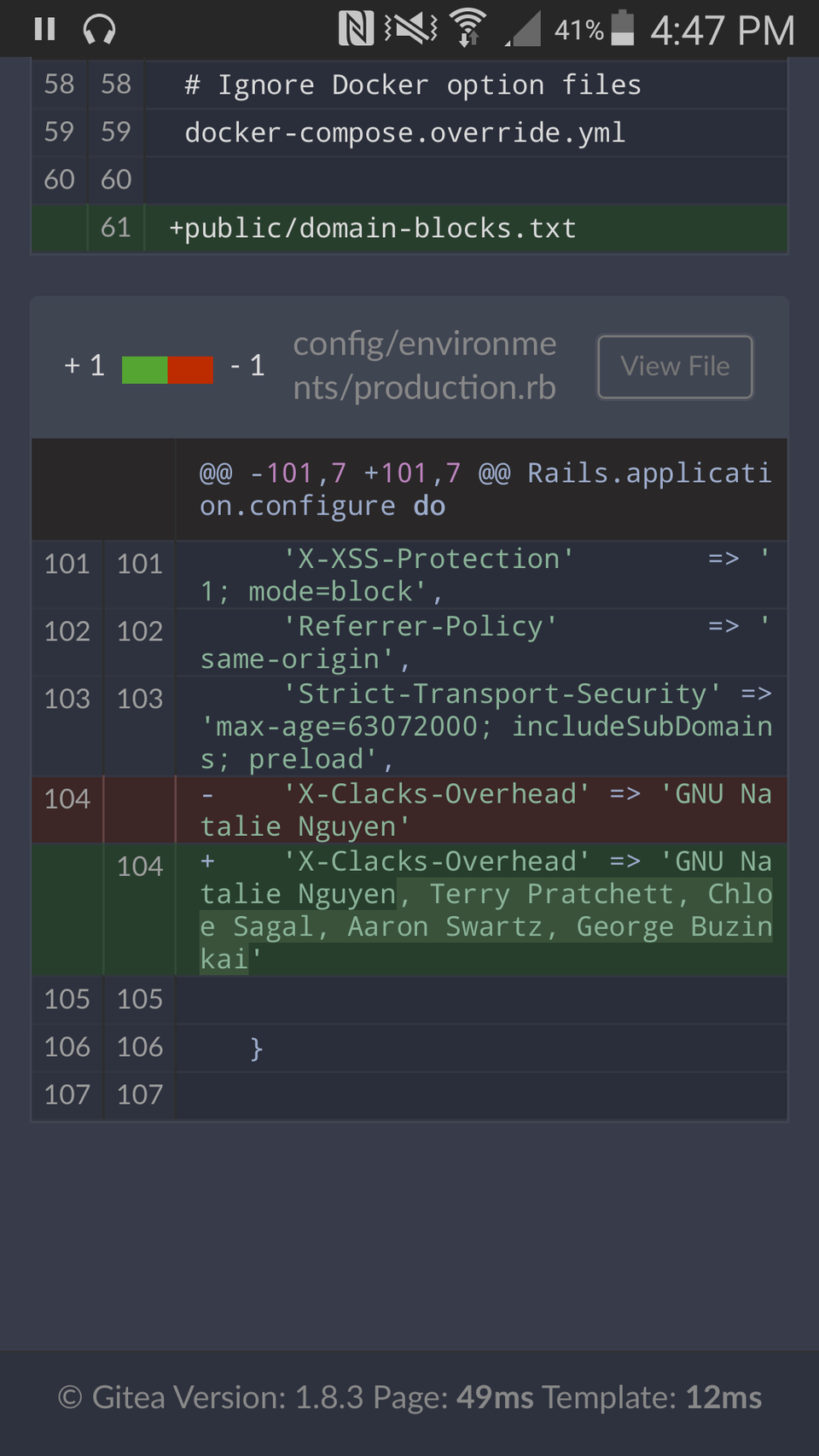Tap the vibrate mute icon in the status bar
The image size is (819, 1456).
pos(410,29)
